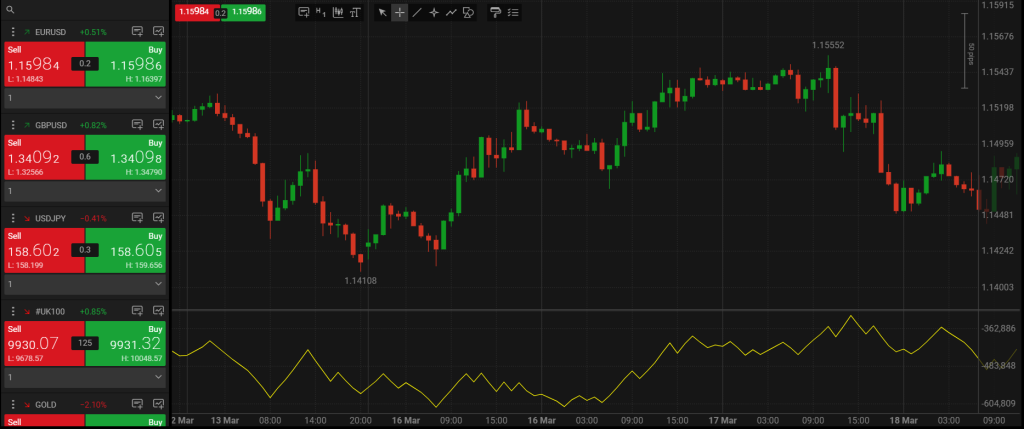Pick the trend line drawing tool
1024x429 pixels.
pyautogui.click(x=417, y=12)
